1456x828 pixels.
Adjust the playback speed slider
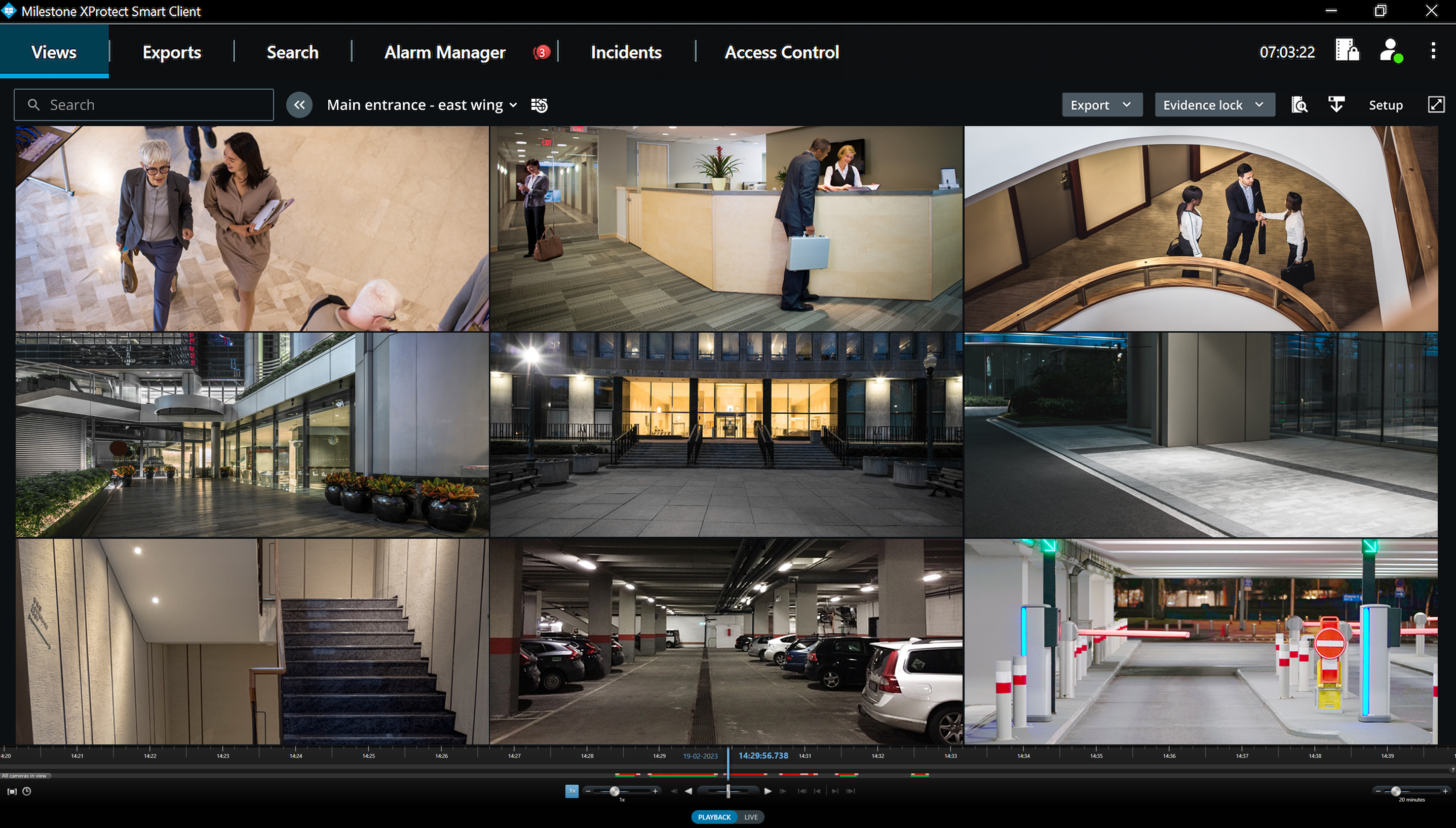point(617,791)
